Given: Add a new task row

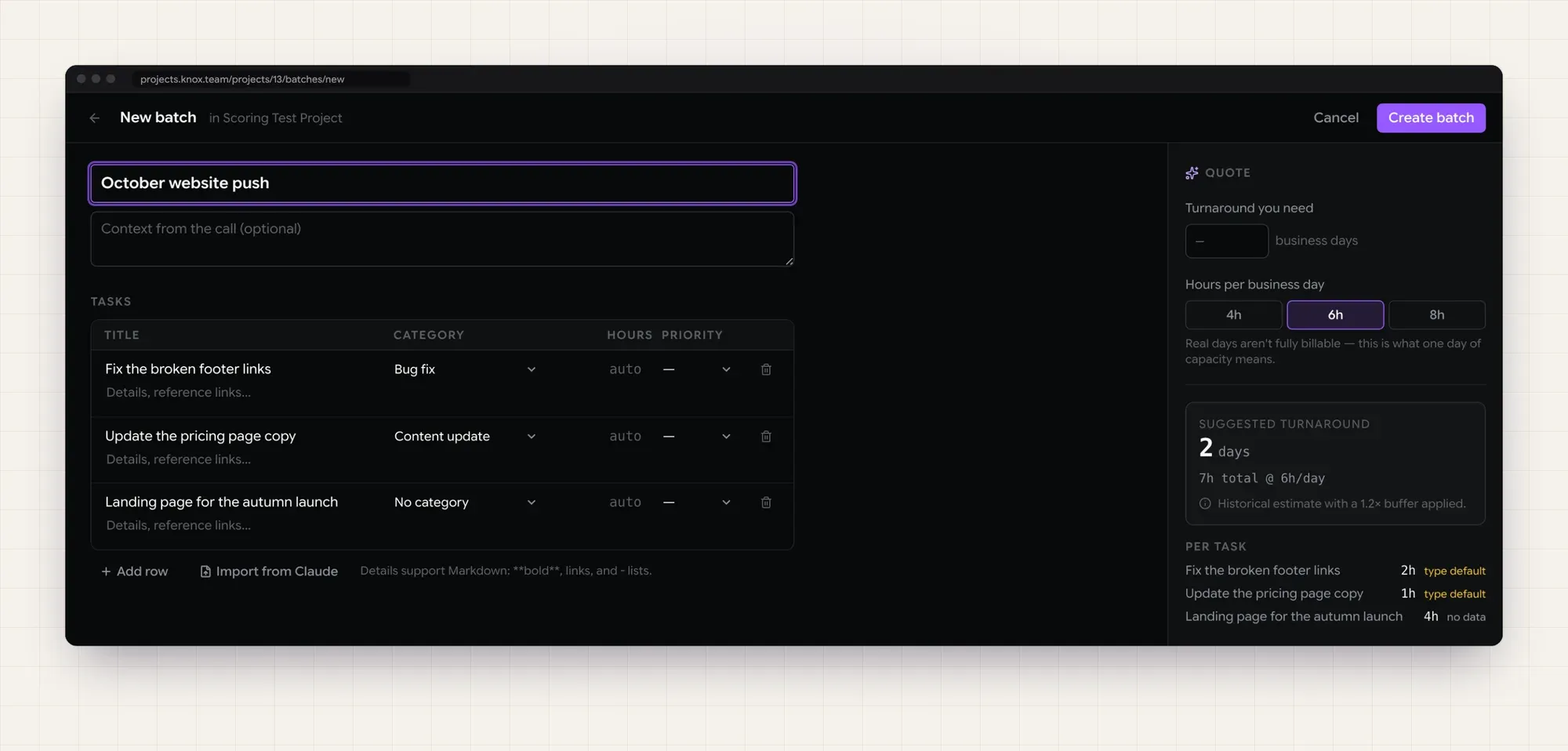Looking at the screenshot, I should point(135,571).
